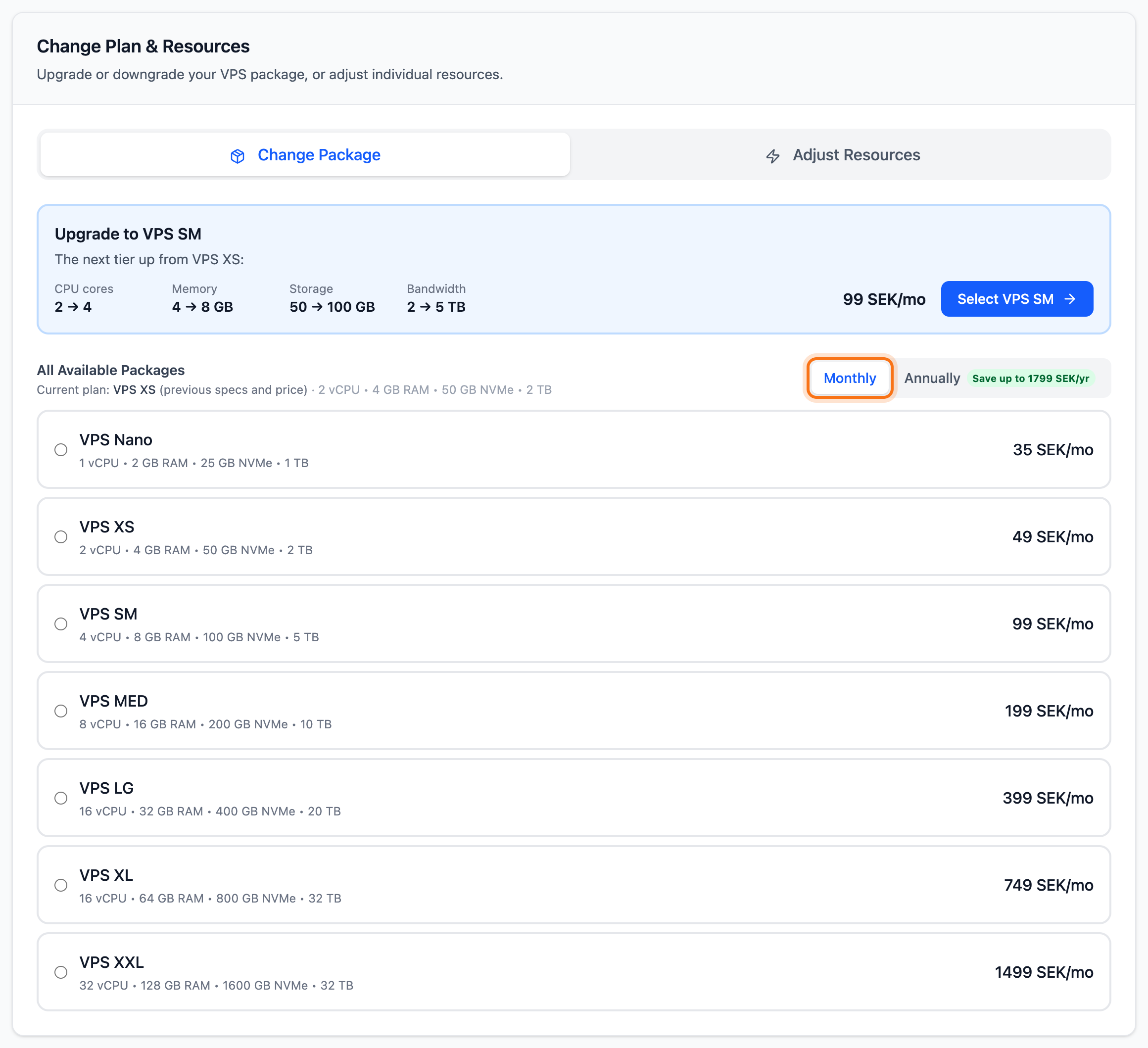Click the 'All Available Packages' heading
The width and height of the screenshot is (1148, 1048).
pyautogui.click(x=110, y=370)
